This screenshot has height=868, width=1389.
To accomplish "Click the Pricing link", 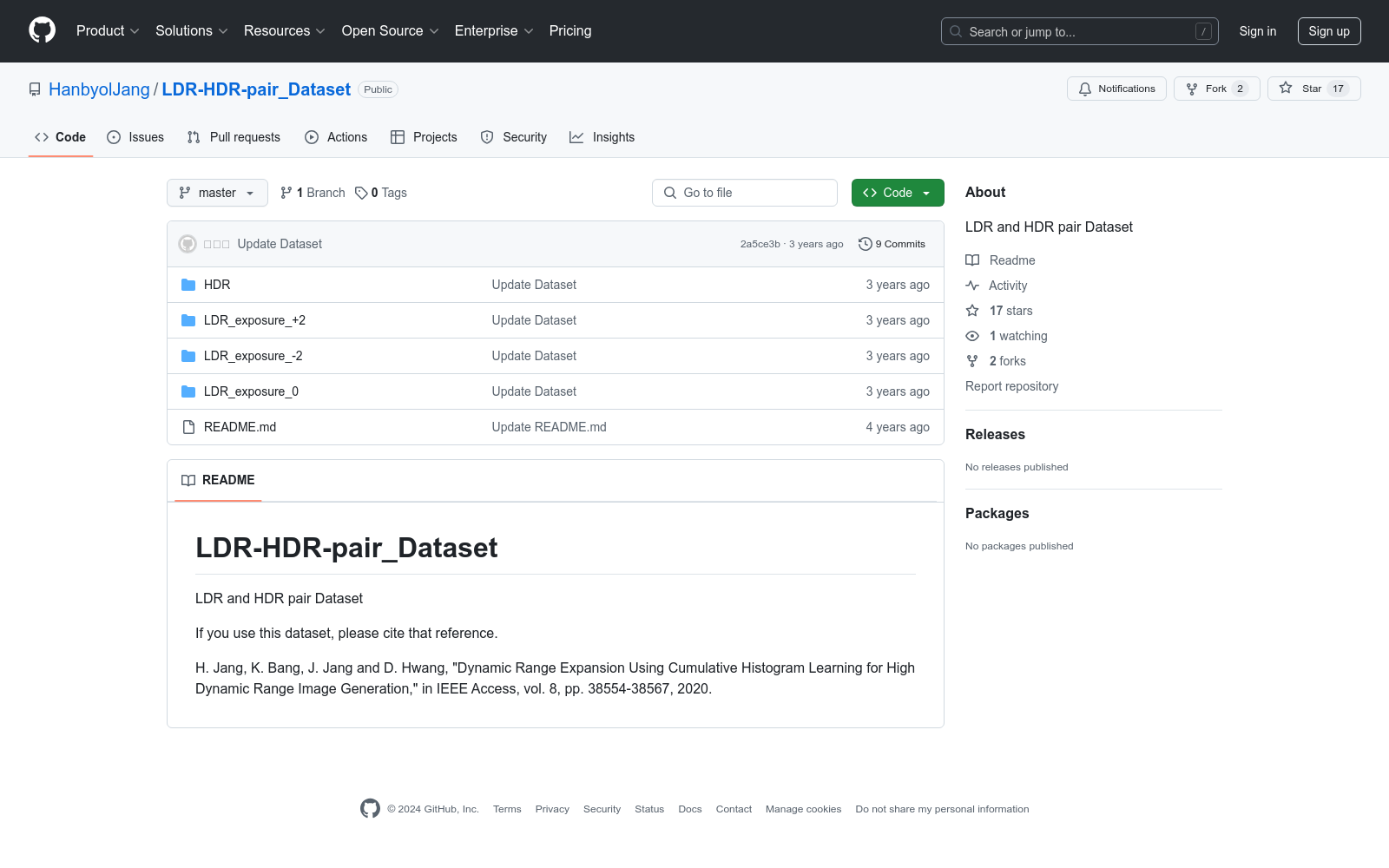I will pyautogui.click(x=570, y=31).
